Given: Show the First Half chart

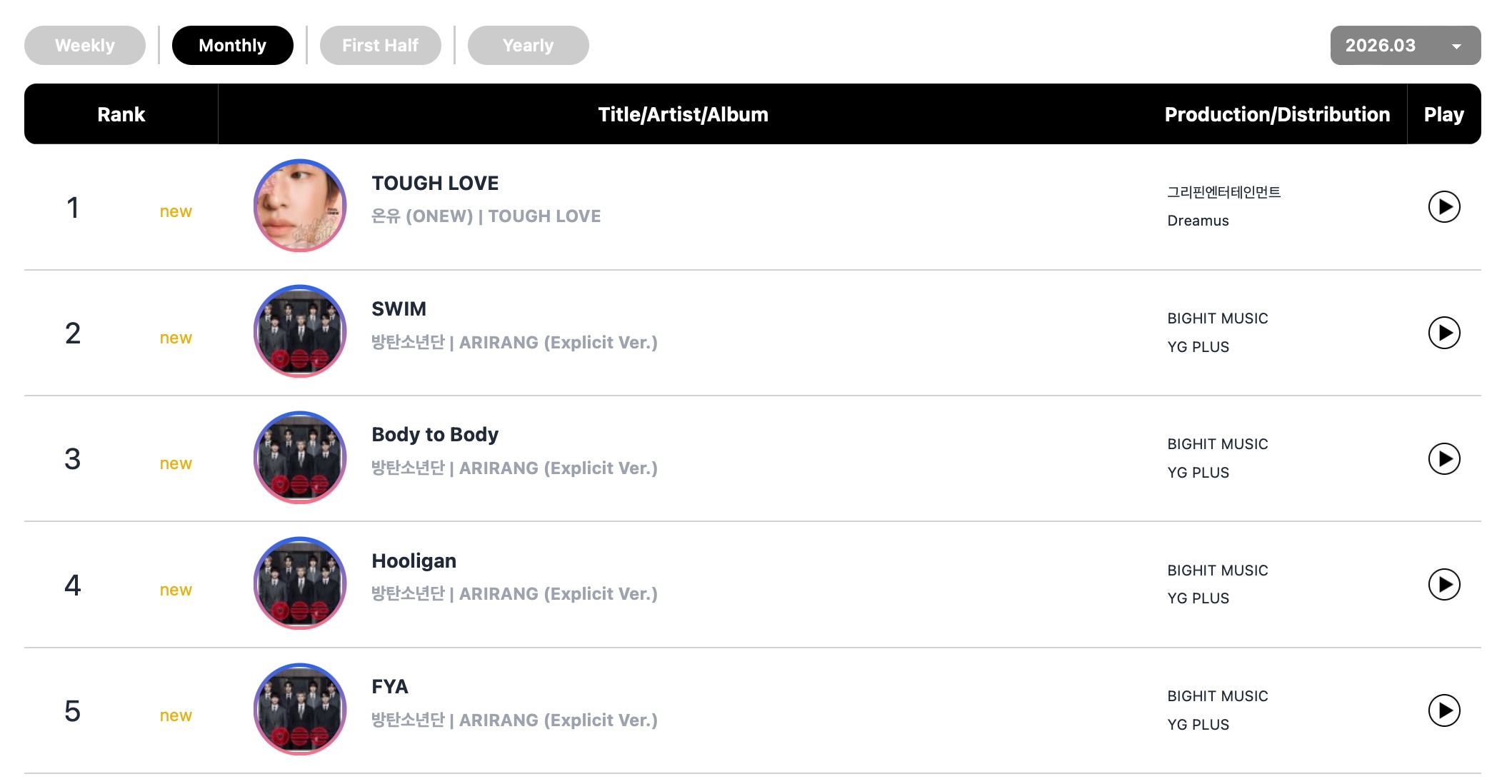Looking at the screenshot, I should tap(380, 46).
